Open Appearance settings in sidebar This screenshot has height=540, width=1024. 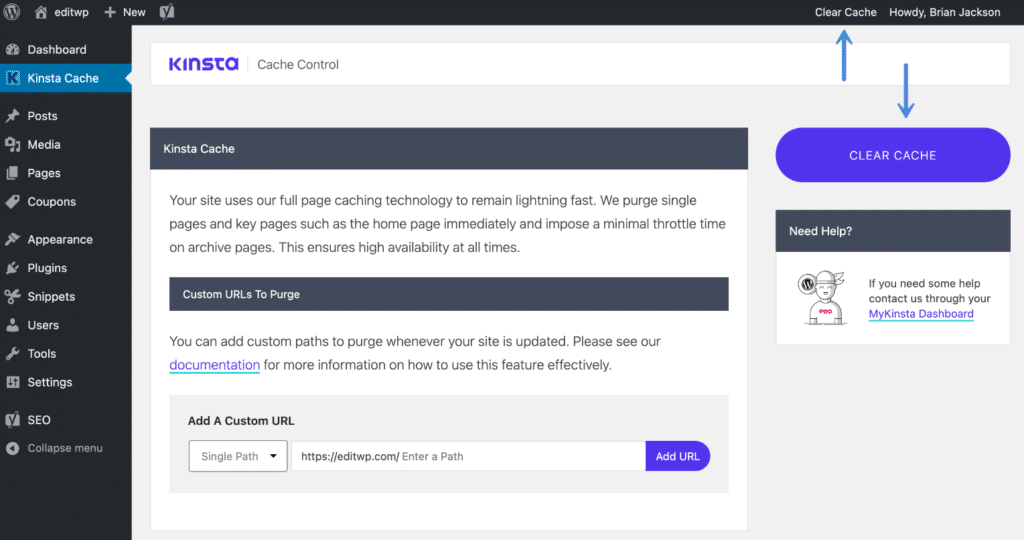[x=60, y=240]
